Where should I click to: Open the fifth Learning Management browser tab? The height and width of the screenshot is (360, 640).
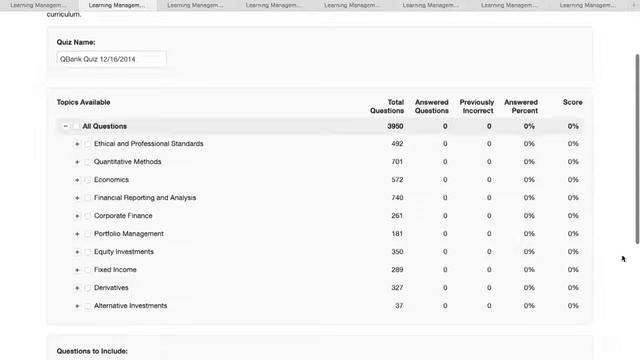click(352, 5)
